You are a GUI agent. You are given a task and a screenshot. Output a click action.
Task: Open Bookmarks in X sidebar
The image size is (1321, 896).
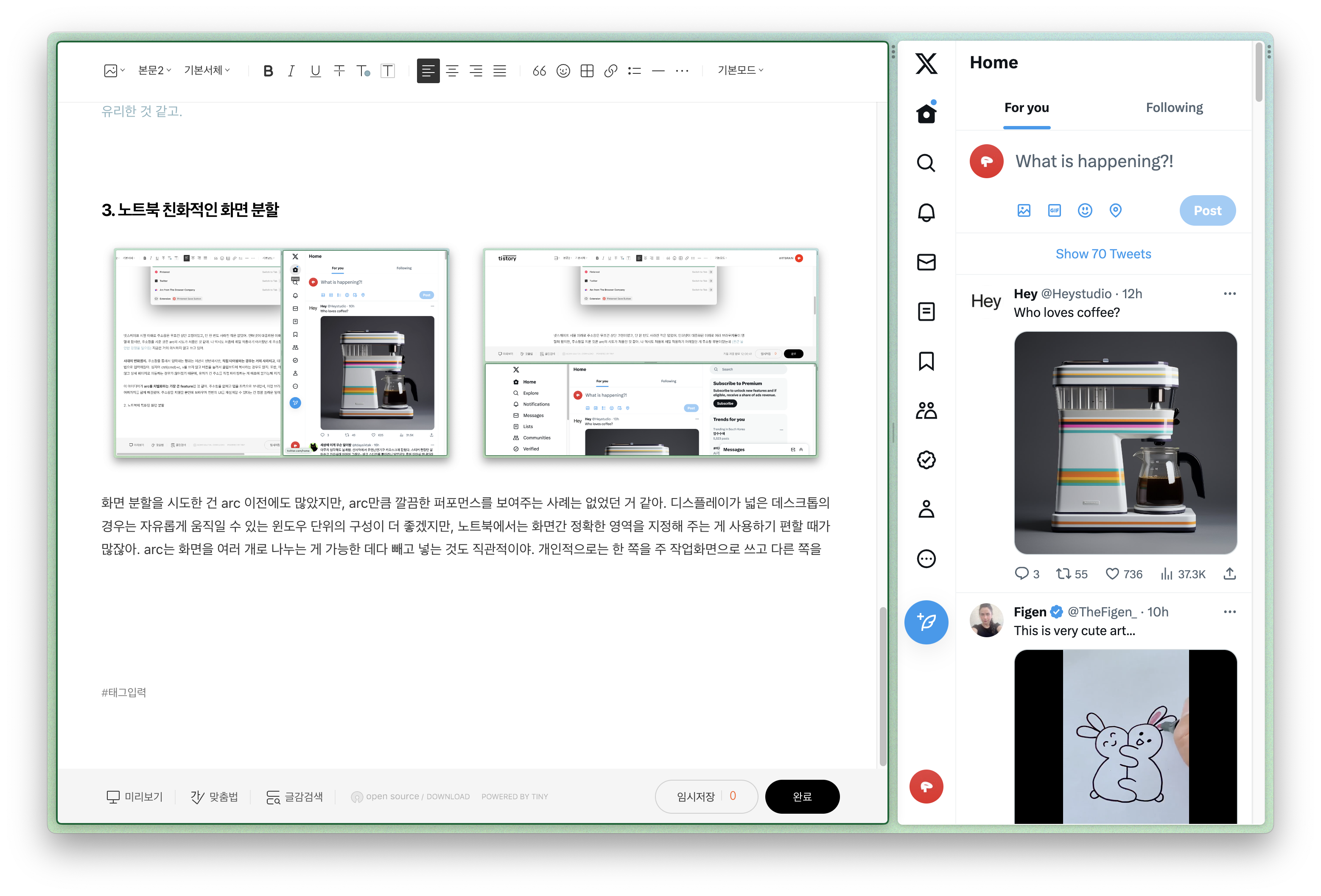click(x=926, y=361)
